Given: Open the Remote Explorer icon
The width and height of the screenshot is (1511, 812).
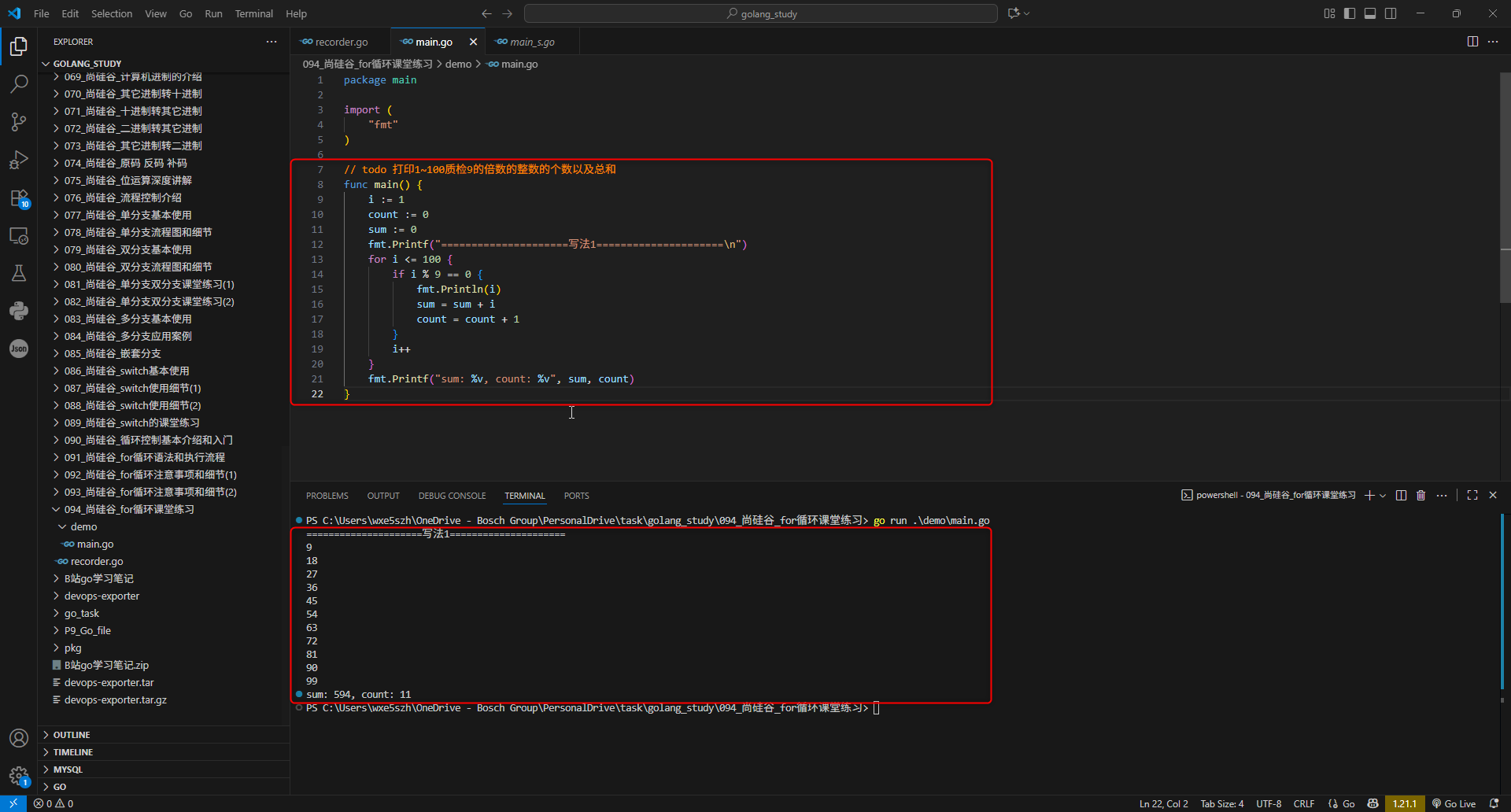Looking at the screenshot, I should coord(19,235).
